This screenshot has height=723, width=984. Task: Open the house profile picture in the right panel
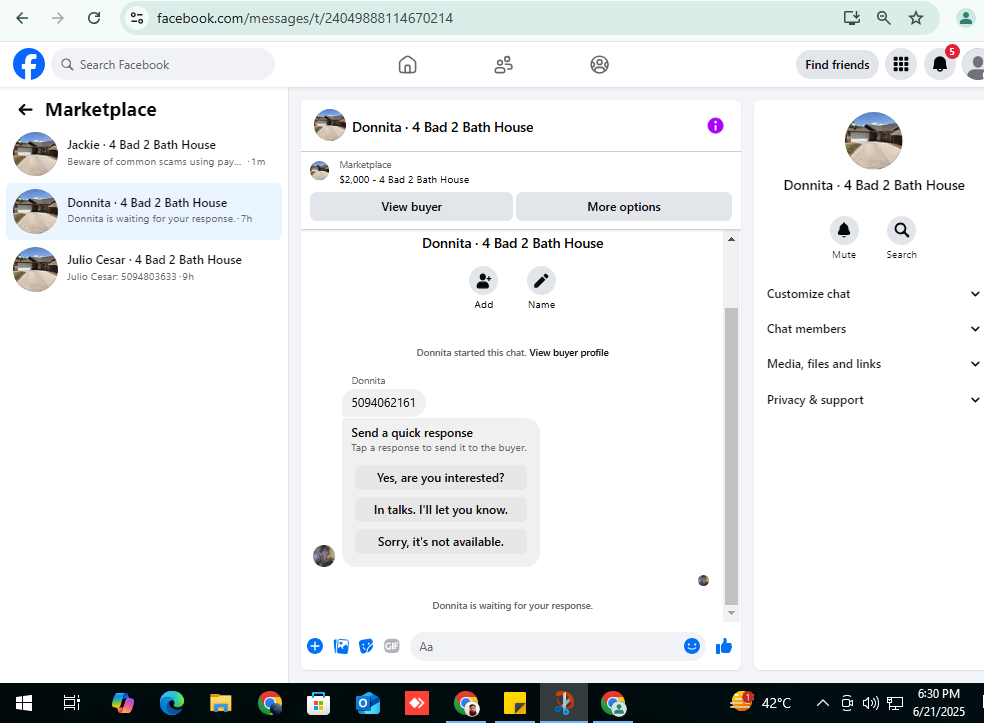873,141
